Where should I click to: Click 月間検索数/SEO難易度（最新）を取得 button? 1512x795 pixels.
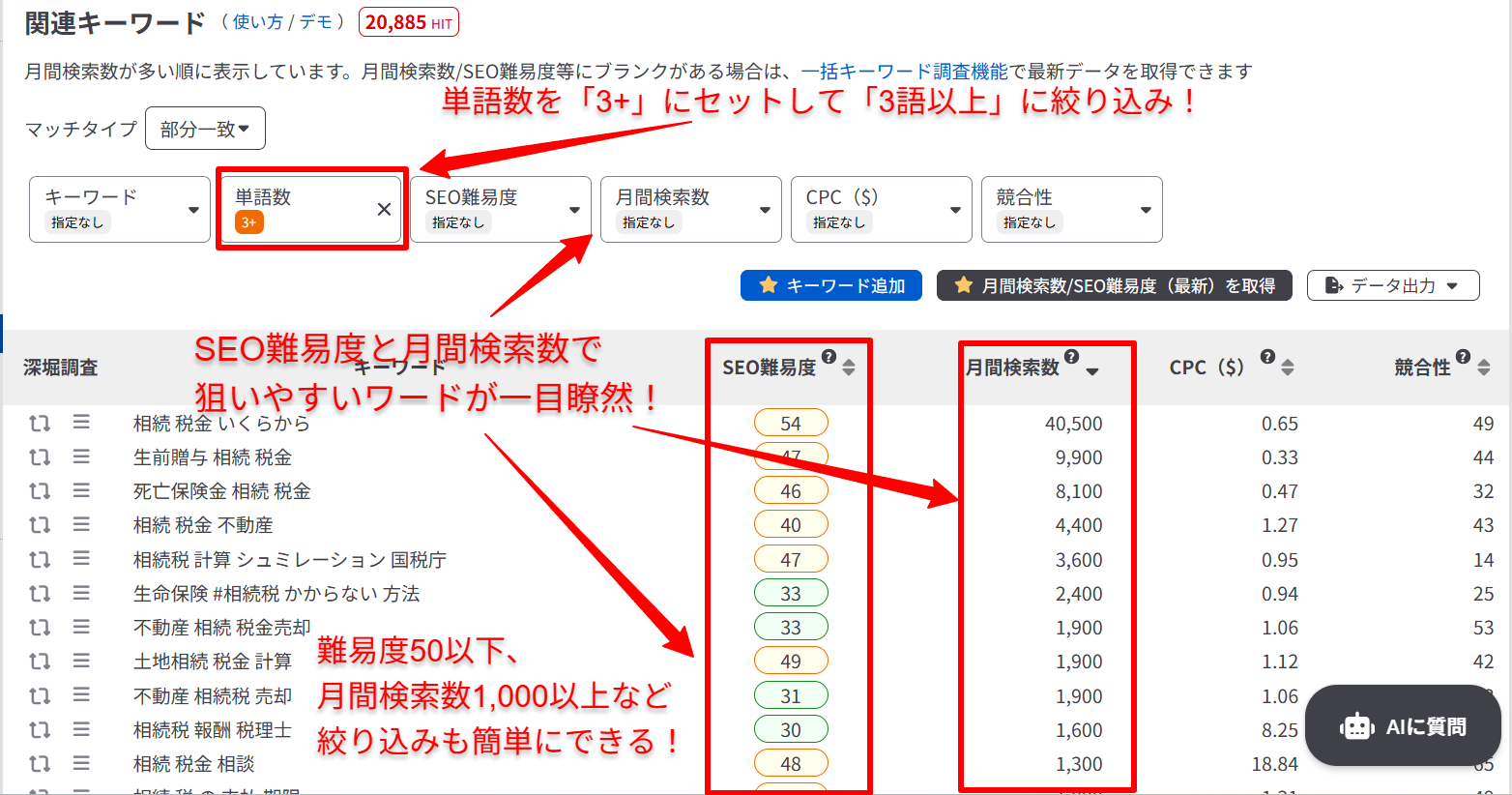coord(1114,285)
